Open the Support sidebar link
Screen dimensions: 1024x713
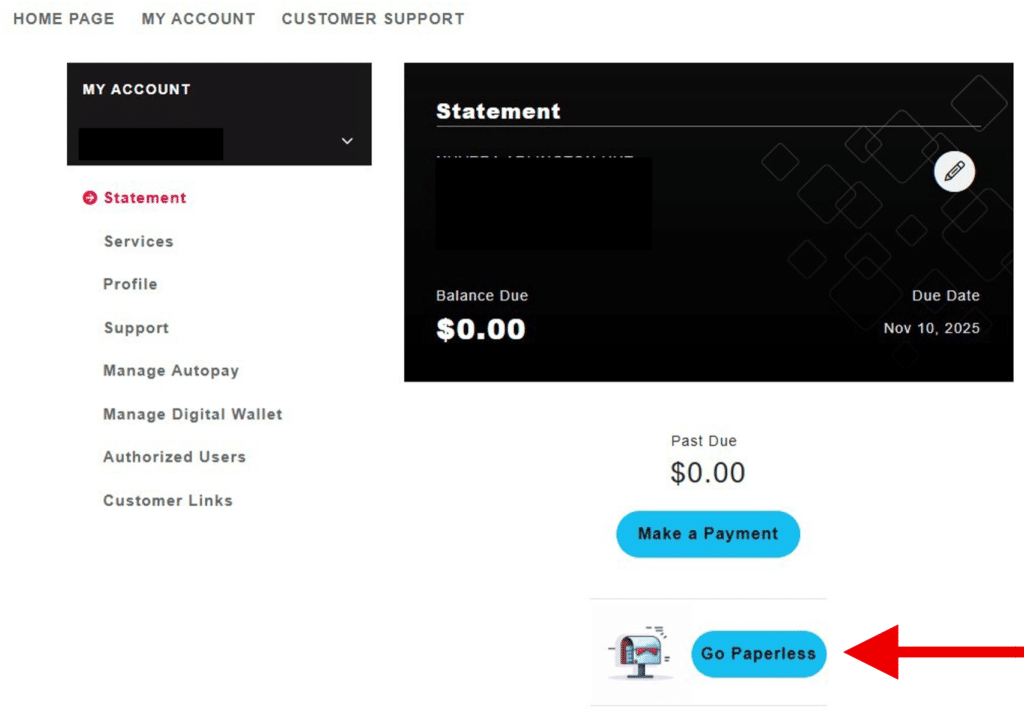(136, 328)
